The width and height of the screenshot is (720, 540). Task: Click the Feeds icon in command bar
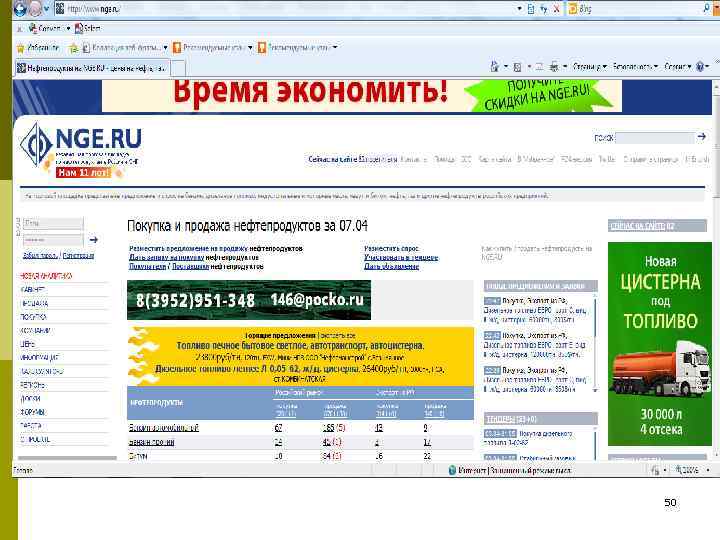tap(518, 67)
